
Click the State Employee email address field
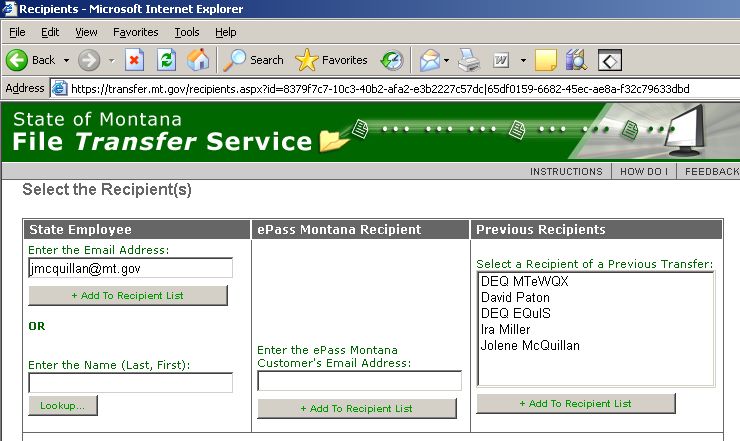pos(130,268)
